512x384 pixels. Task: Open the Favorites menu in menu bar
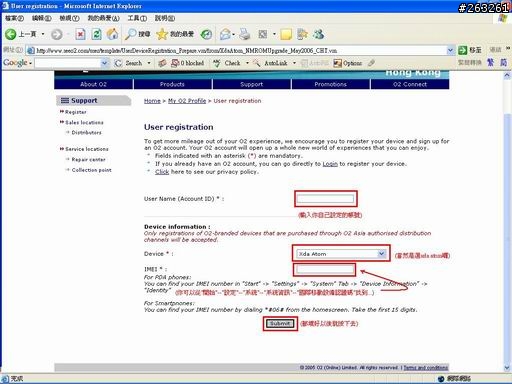coord(103,18)
